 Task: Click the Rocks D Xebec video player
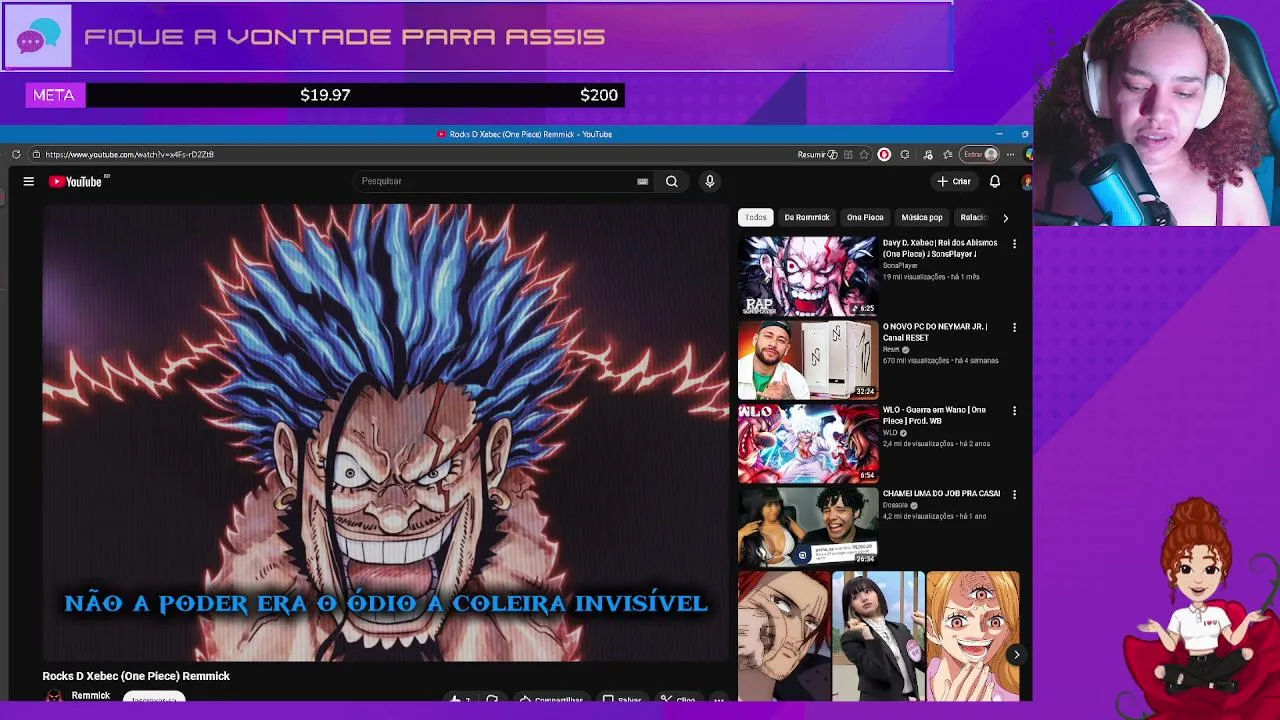click(386, 432)
